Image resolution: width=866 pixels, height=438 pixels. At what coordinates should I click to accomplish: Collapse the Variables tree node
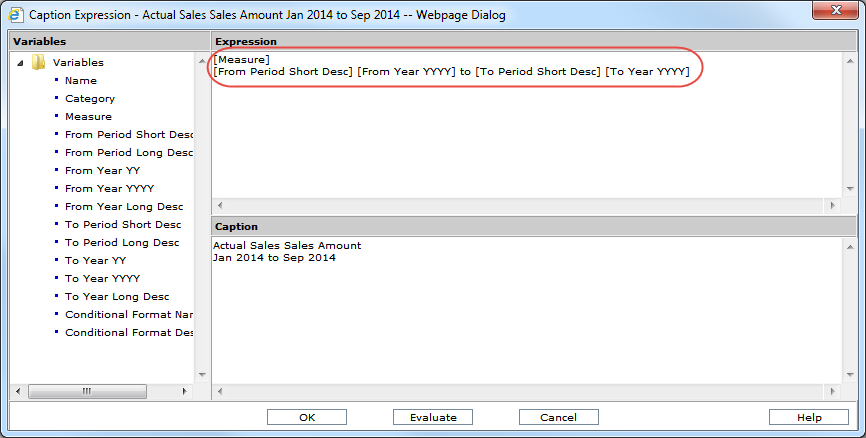click(x=21, y=63)
